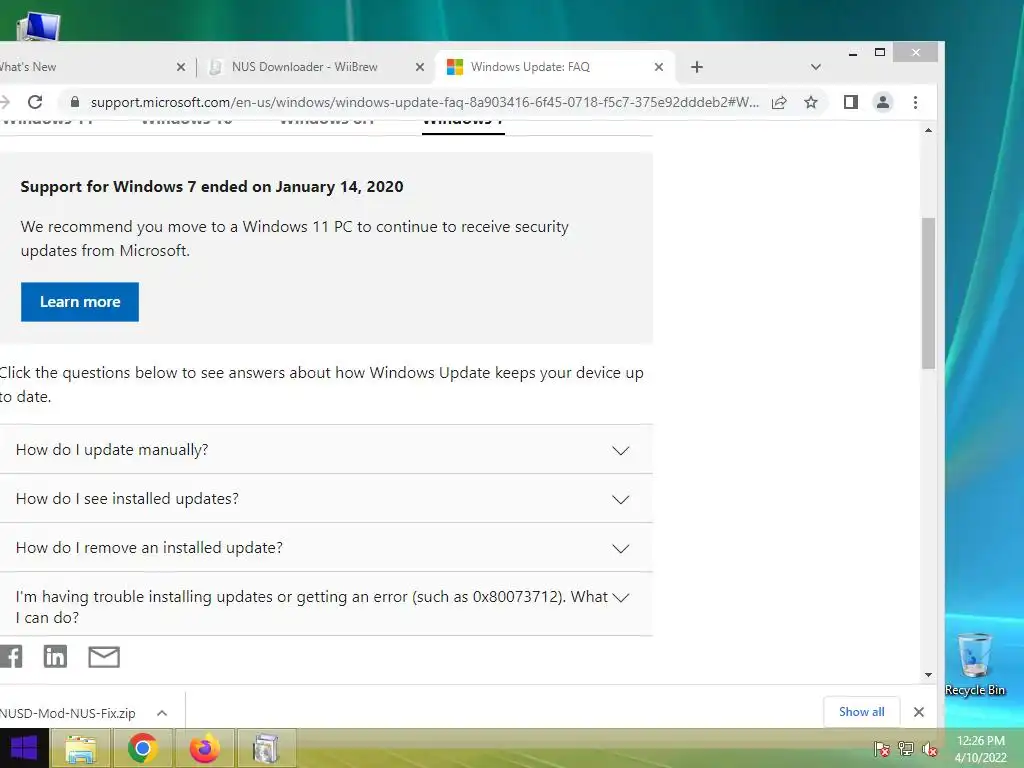Screen dimensions: 1024x768
Task: Expand the trouble installing updates question
Action: pos(325,605)
